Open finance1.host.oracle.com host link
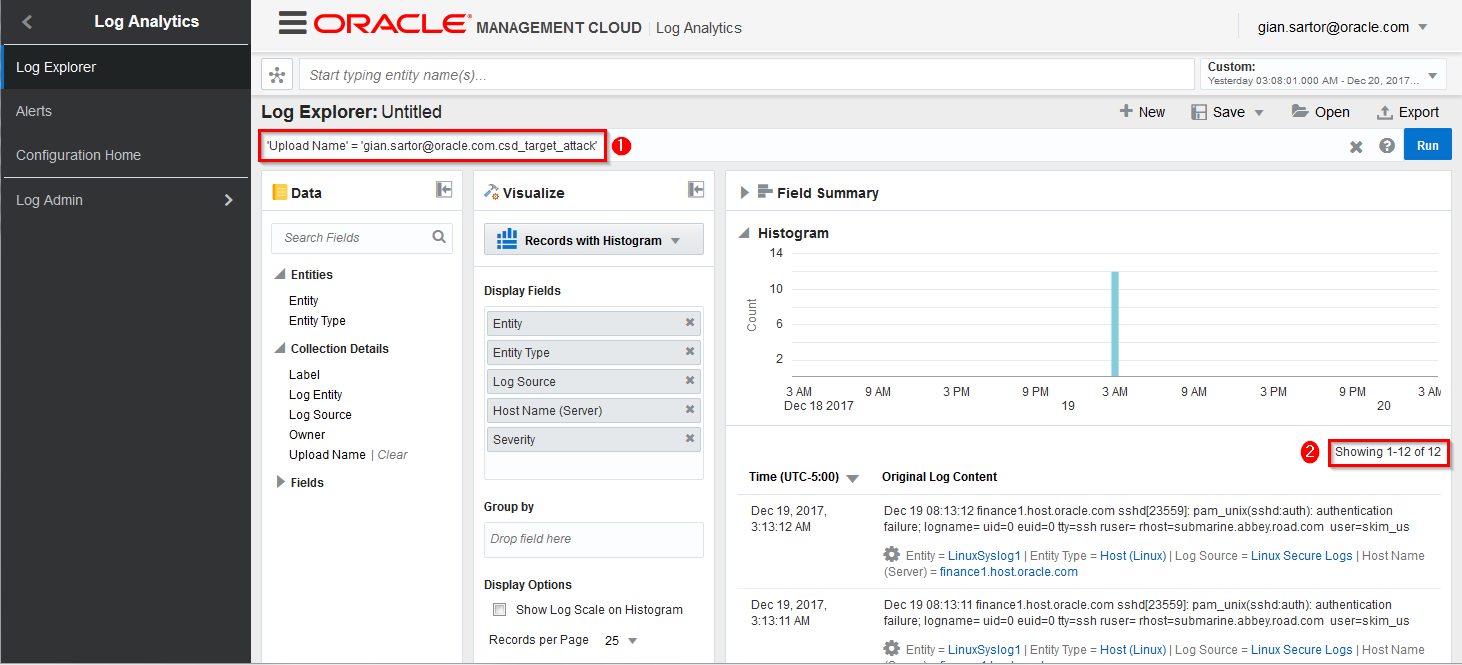The image size is (1462, 665). (x=1009, y=572)
